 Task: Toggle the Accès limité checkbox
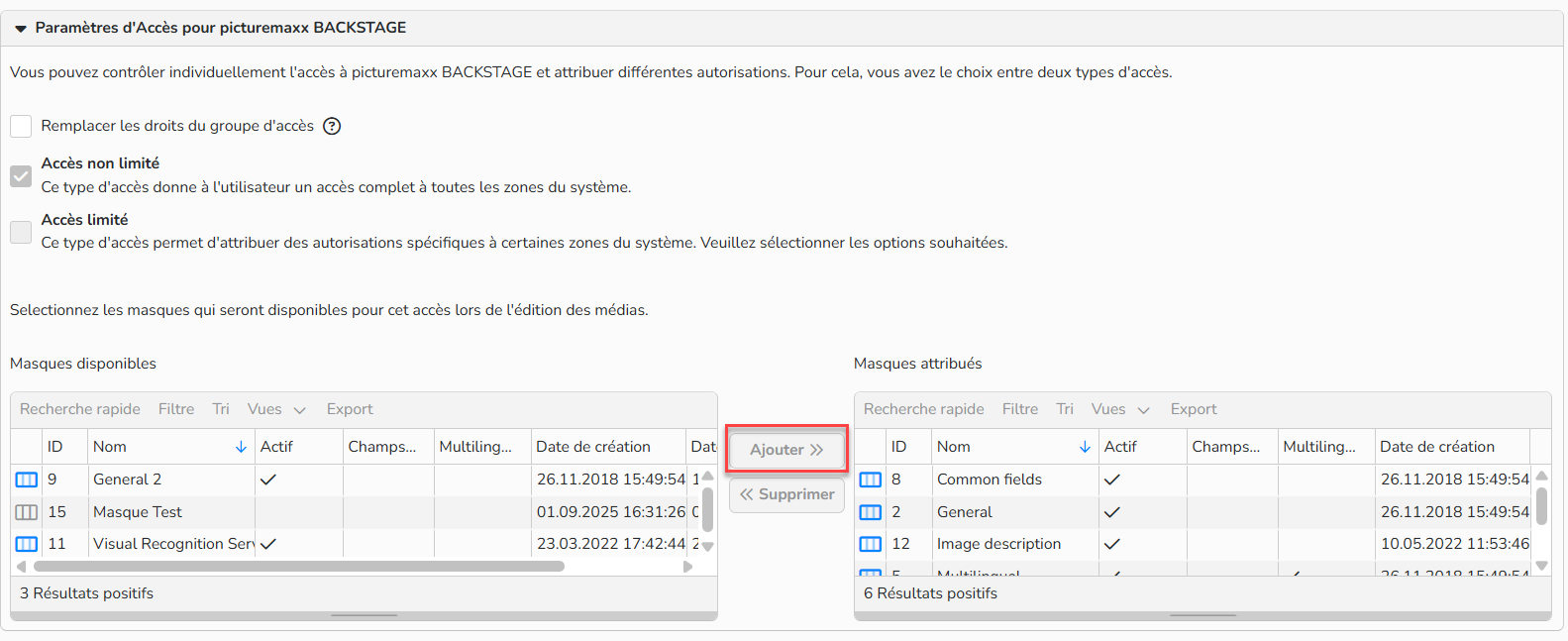[21, 232]
